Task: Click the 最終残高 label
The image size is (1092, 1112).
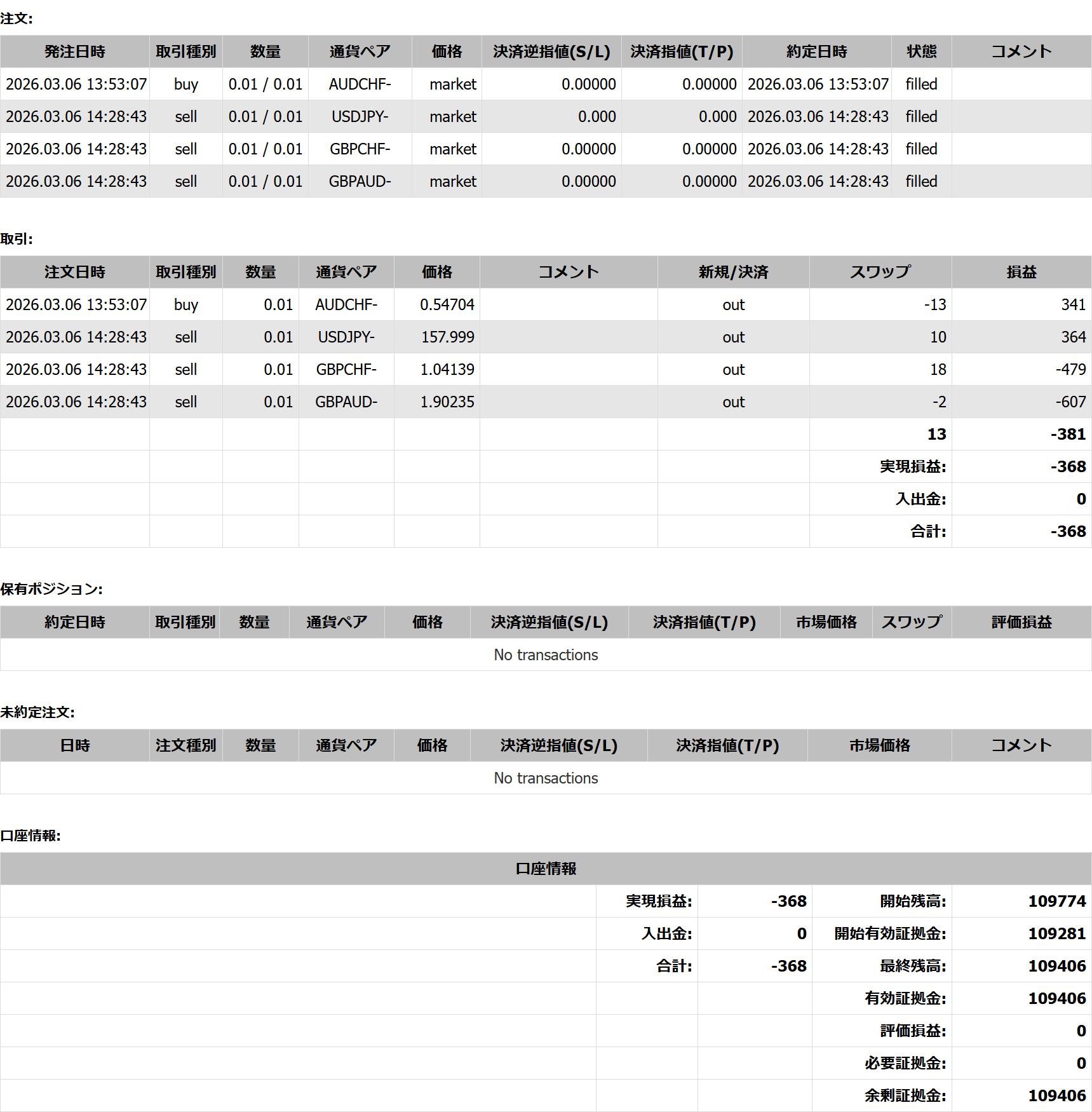Action: point(912,966)
